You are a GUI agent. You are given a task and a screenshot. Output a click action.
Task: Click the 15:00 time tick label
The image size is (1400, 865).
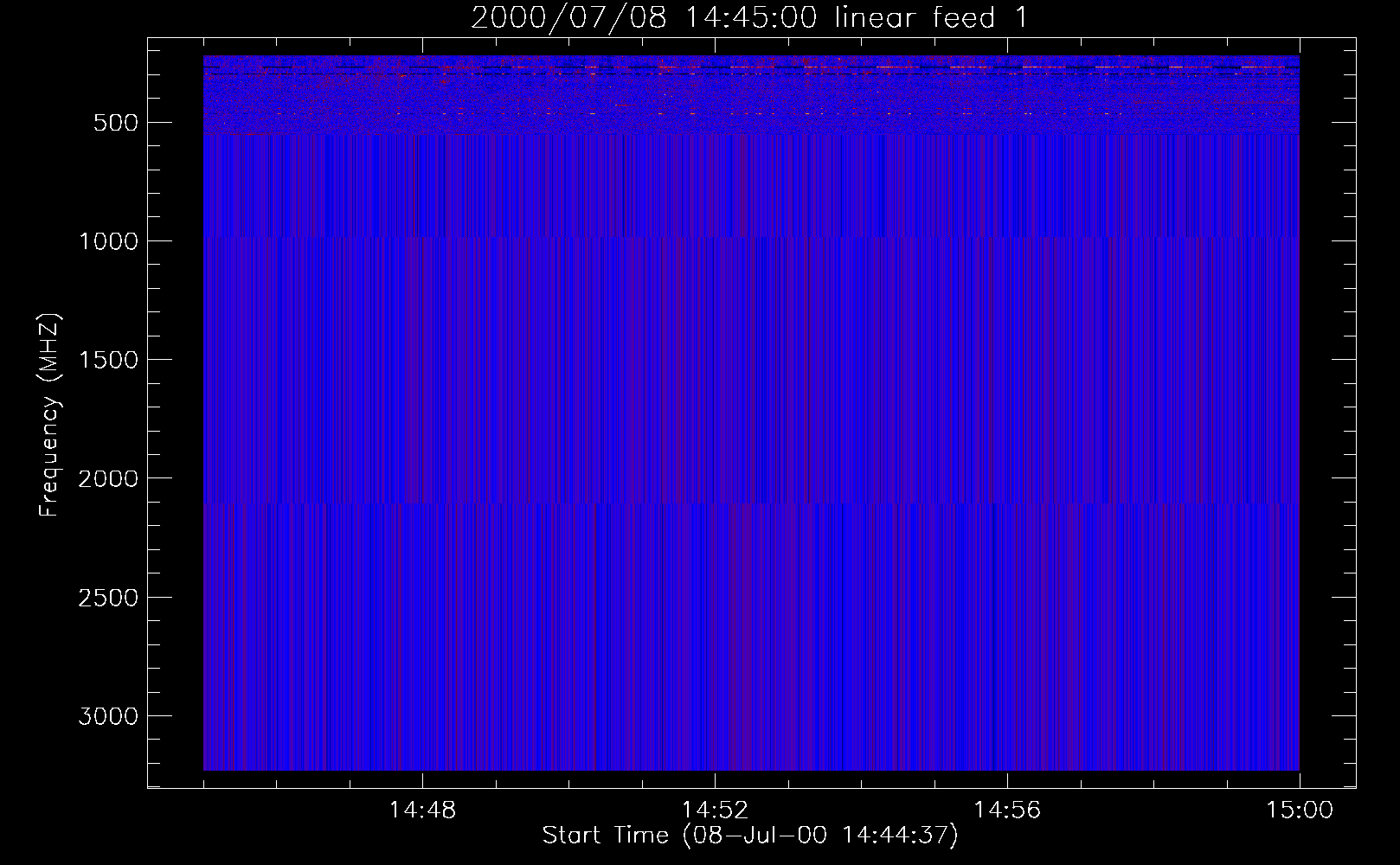click(1300, 811)
